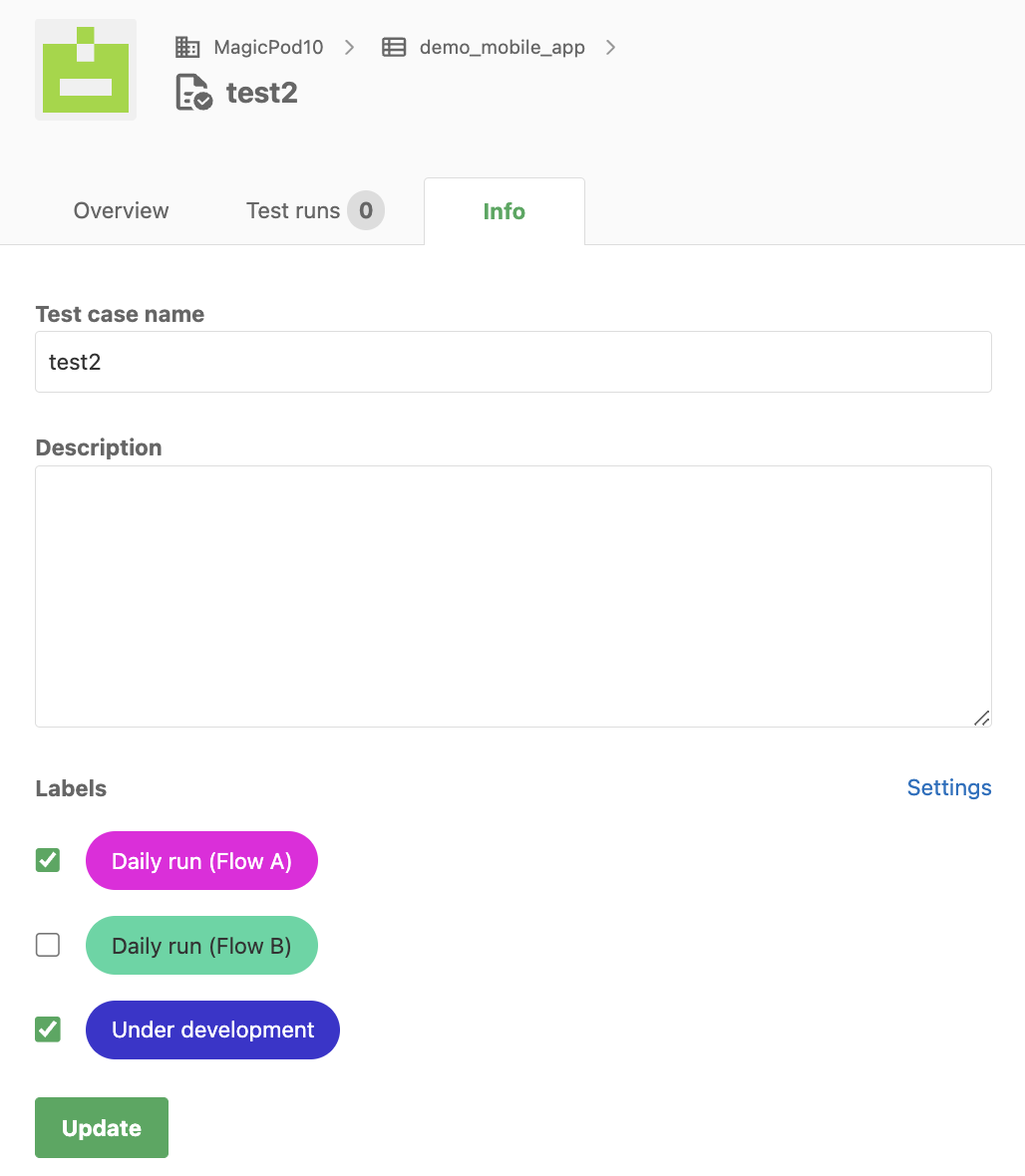
Task: Click the chevron after demo_mobile_app breadcrumb
Action: coord(611,47)
